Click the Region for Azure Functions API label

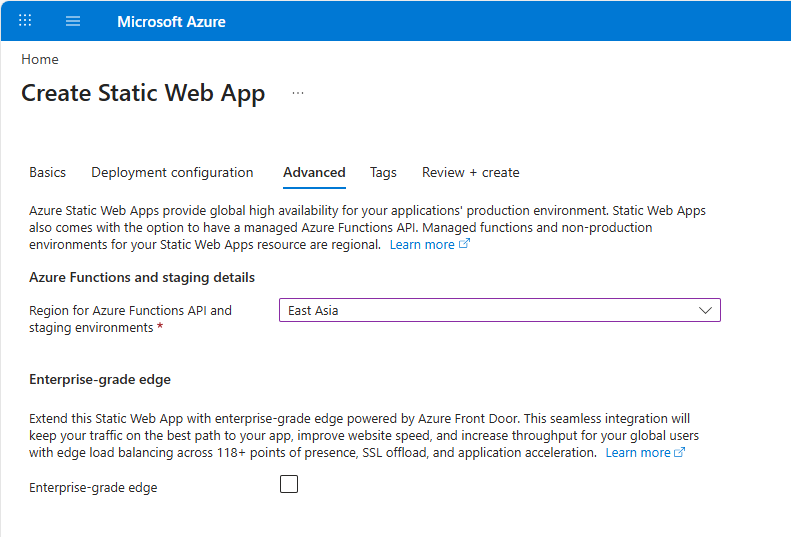point(130,319)
